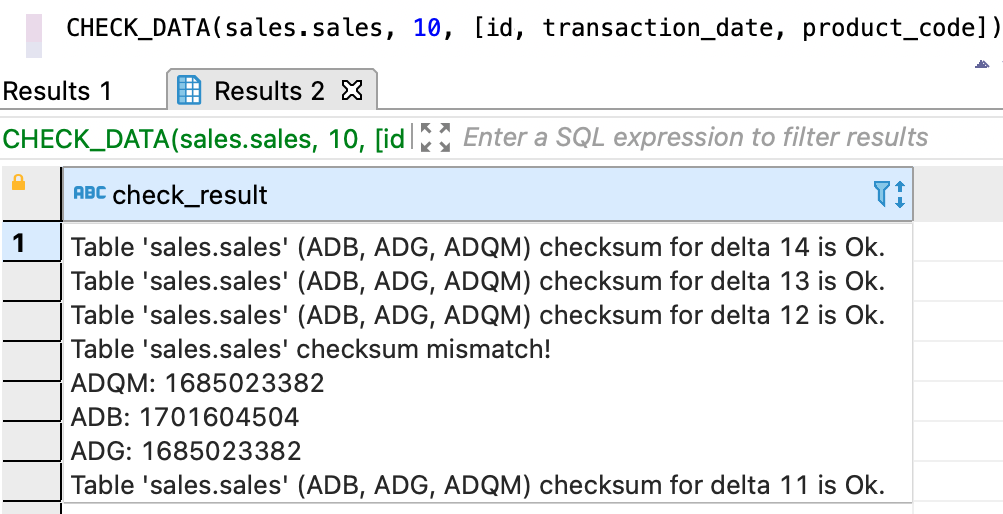Click the small triangle marker under editor
Image resolution: width=1003 pixels, height=514 pixels.
pos(982,63)
